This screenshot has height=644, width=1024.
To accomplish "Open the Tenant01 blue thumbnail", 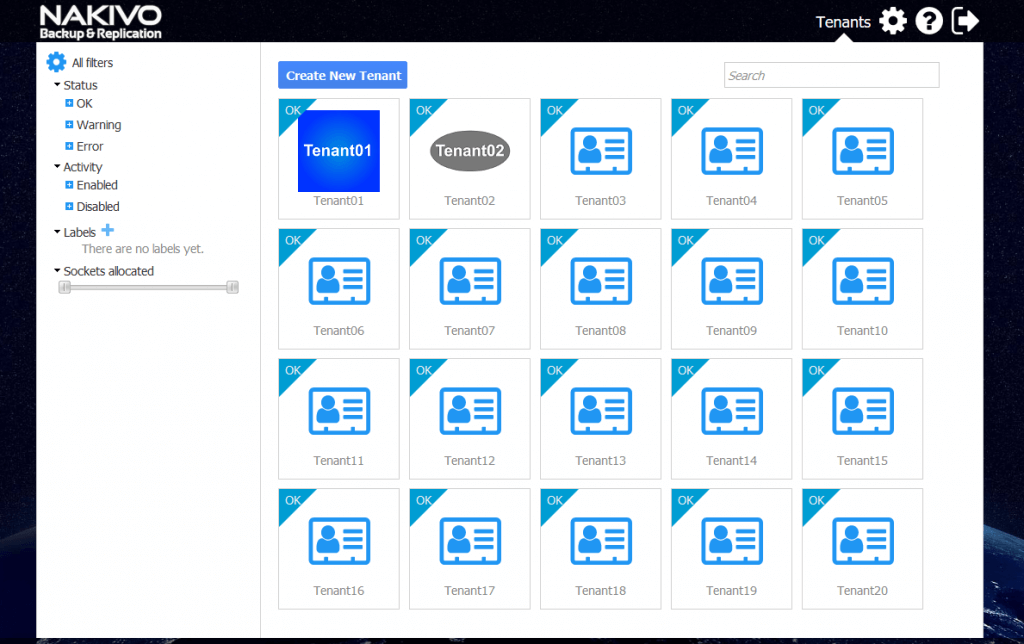I will (x=339, y=151).
